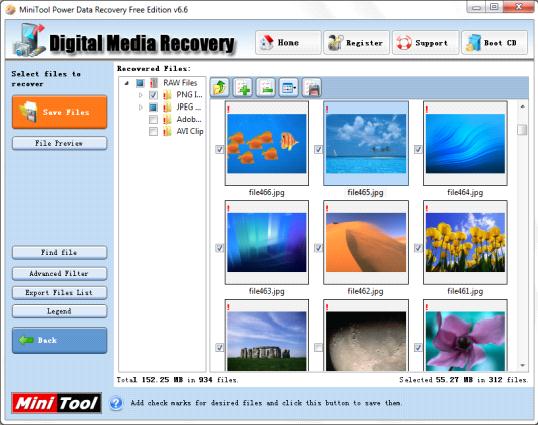Check the Adobe folder checkbox
The height and width of the screenshot is (425, 538).
(153, 119)
